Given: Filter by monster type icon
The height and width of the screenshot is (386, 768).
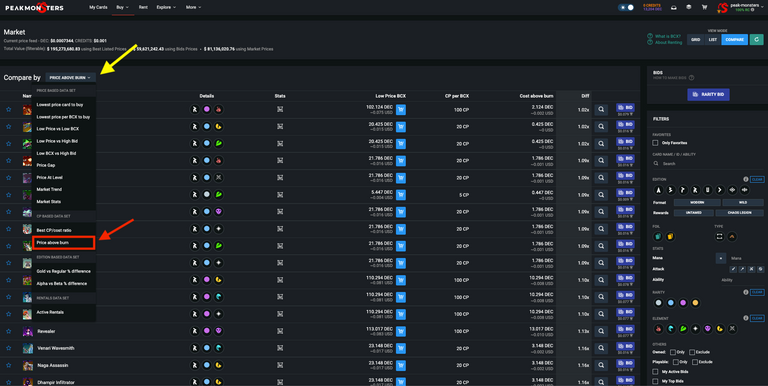Looking at the screenshot, I should [720, 237].
